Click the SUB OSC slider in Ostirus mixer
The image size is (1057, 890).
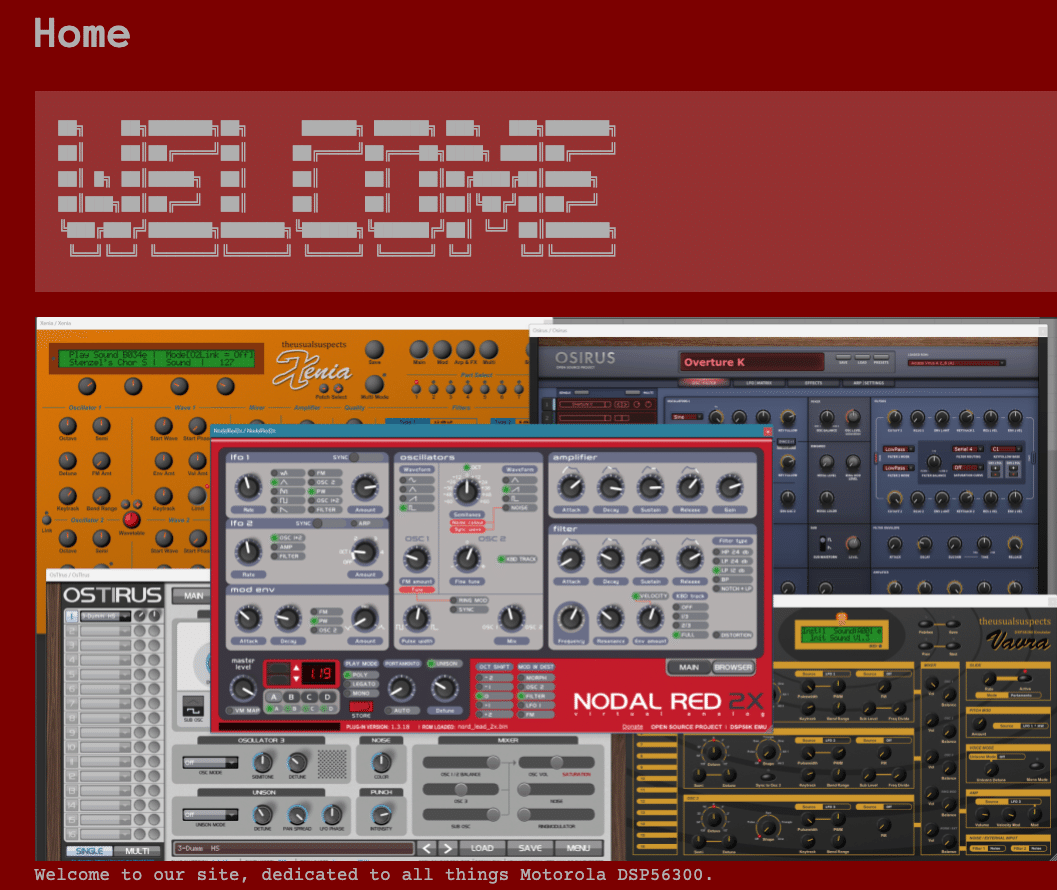pyautogui.click(x=461, y=814)
